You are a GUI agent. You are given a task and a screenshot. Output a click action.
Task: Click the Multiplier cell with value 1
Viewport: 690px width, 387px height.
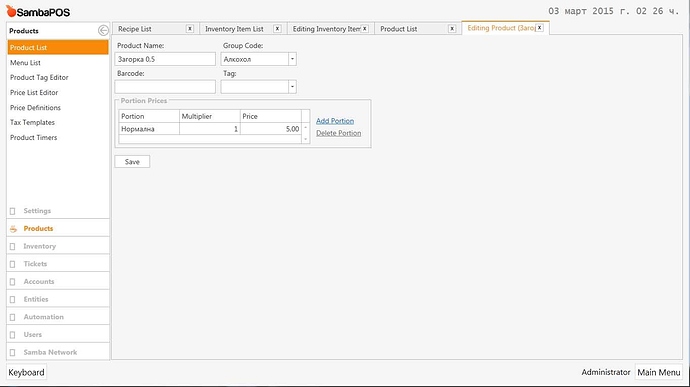point(210,129)
